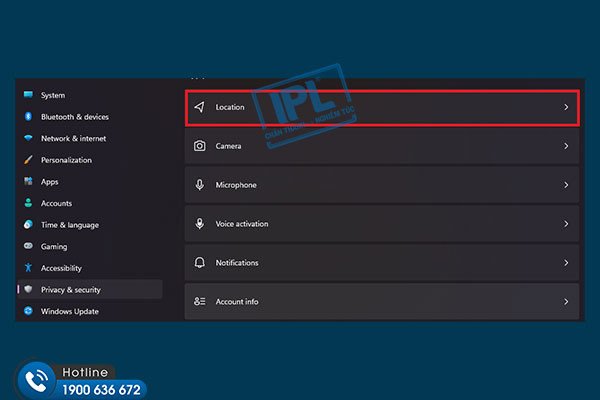Viewport: 600px width, 400px height.
Task: Expand the Account info row chevron
Action: click(x=566, y=302)
